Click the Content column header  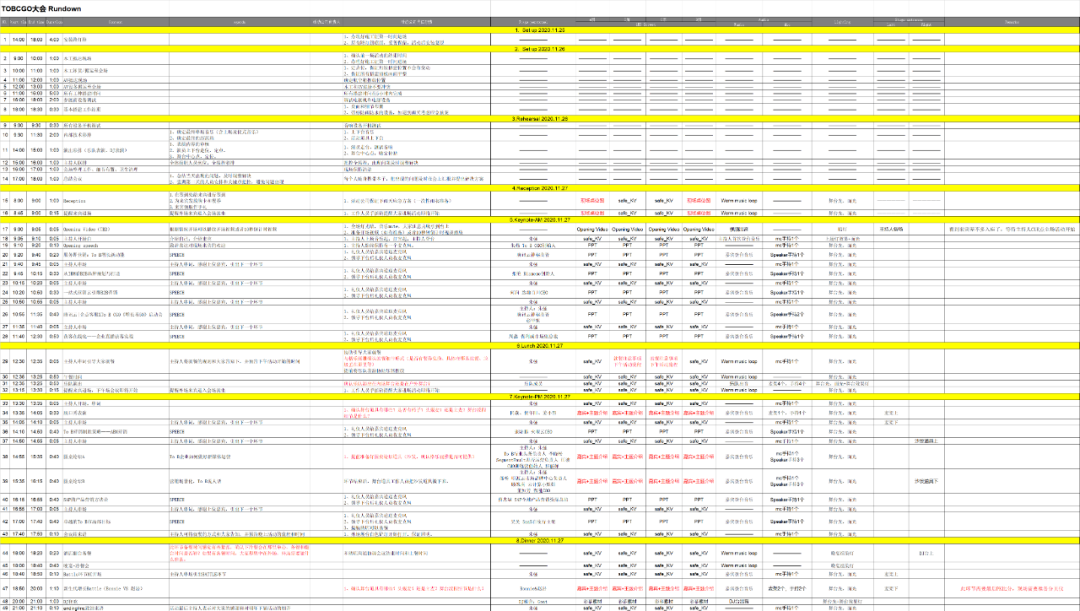(x=116, y=21)
